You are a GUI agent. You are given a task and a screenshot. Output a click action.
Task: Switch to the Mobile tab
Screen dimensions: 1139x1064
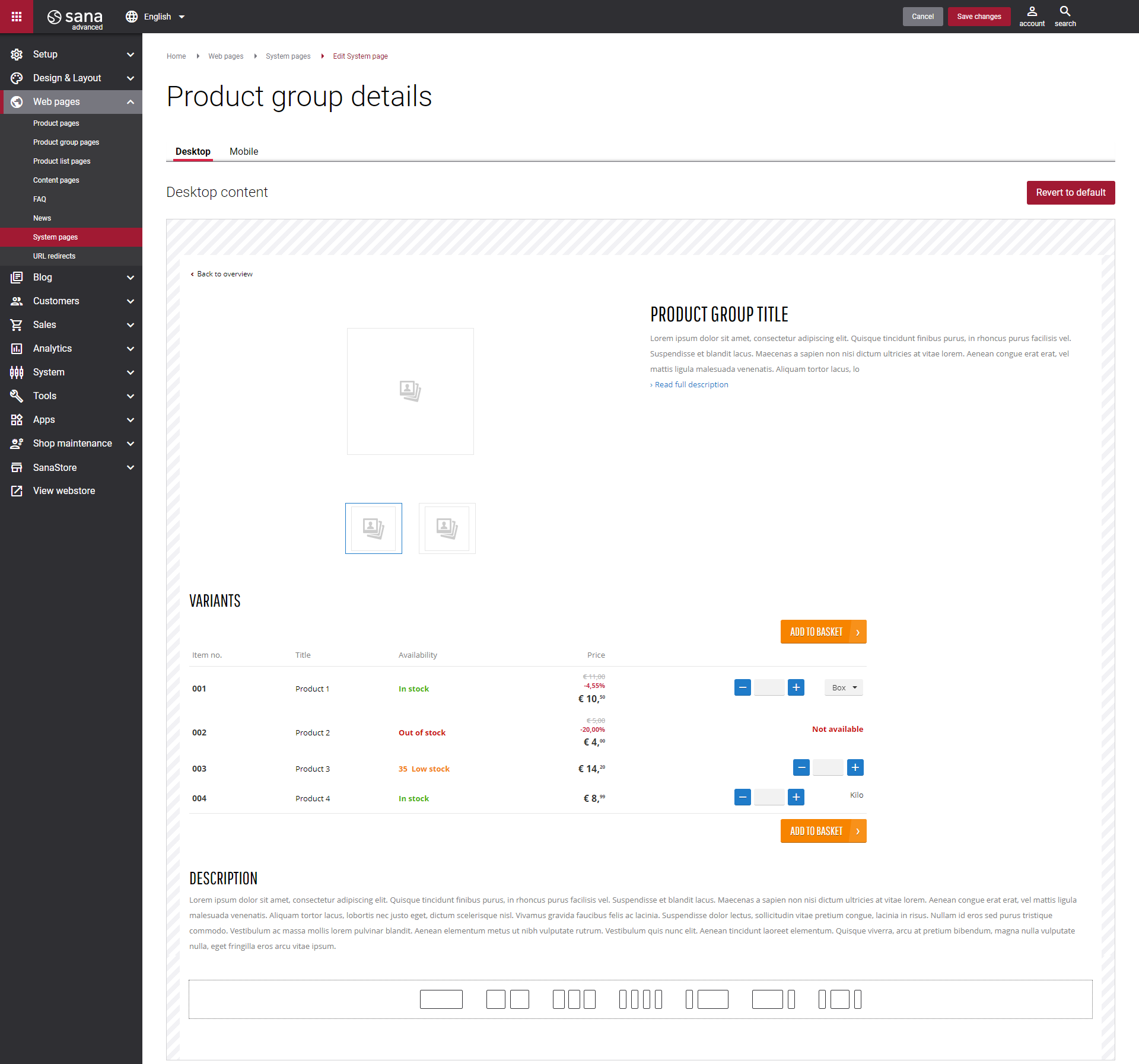244,151
